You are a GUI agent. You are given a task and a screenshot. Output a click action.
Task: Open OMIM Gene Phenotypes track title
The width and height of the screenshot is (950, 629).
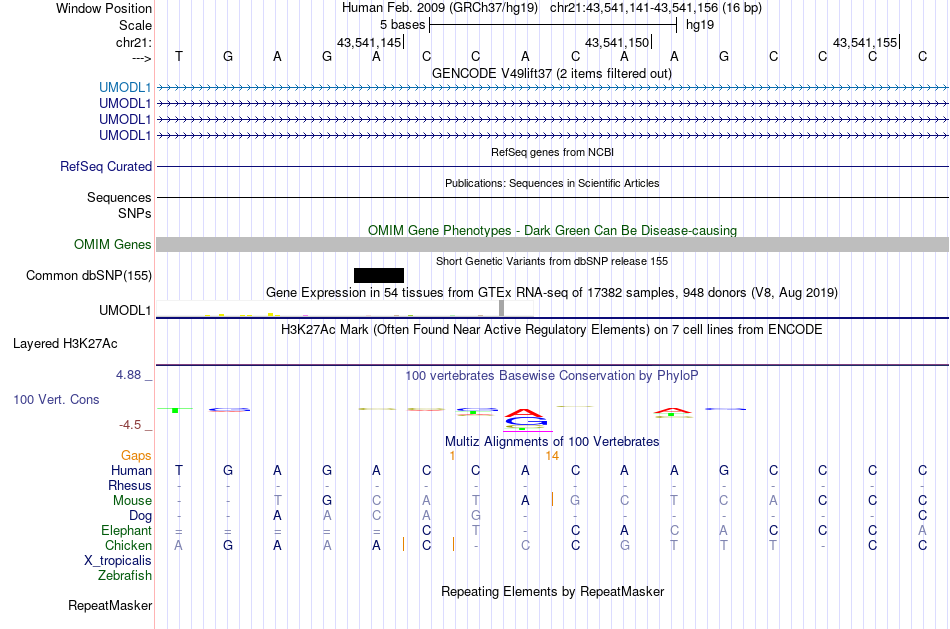(552, 230)
